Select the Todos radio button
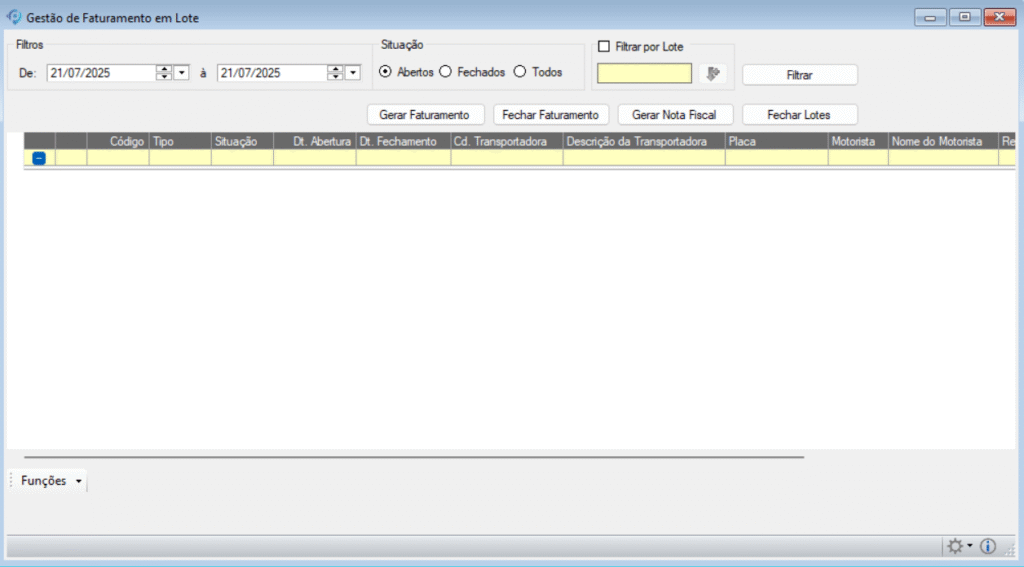Viewport: 1024px width, 567px height. click(519, 72)
